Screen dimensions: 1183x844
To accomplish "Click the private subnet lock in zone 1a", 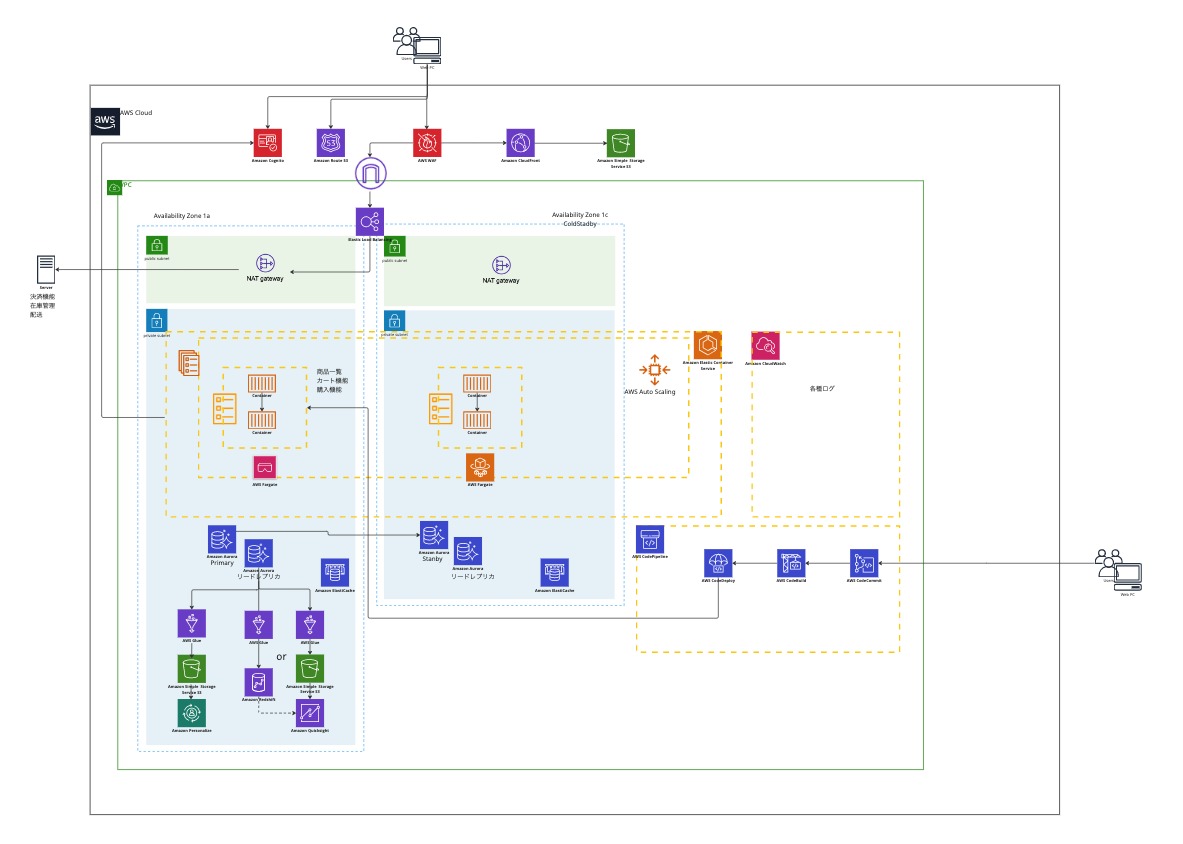I will click(x=157, y=321).
